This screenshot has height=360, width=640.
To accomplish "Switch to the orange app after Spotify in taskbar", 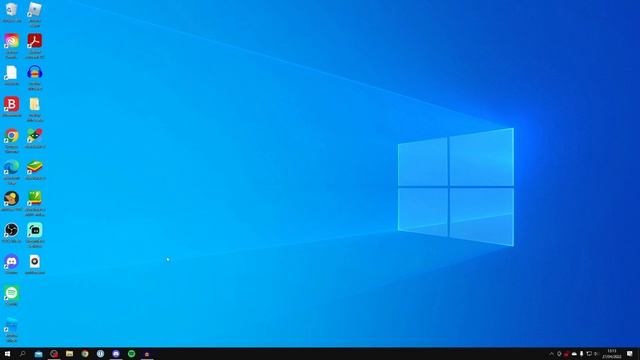I will [x=147, y=354].
